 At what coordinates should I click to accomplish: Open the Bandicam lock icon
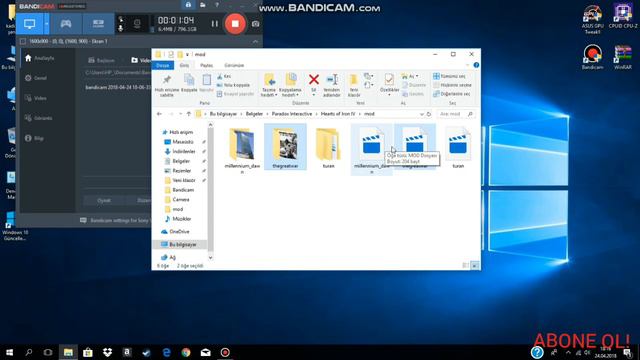188,5
